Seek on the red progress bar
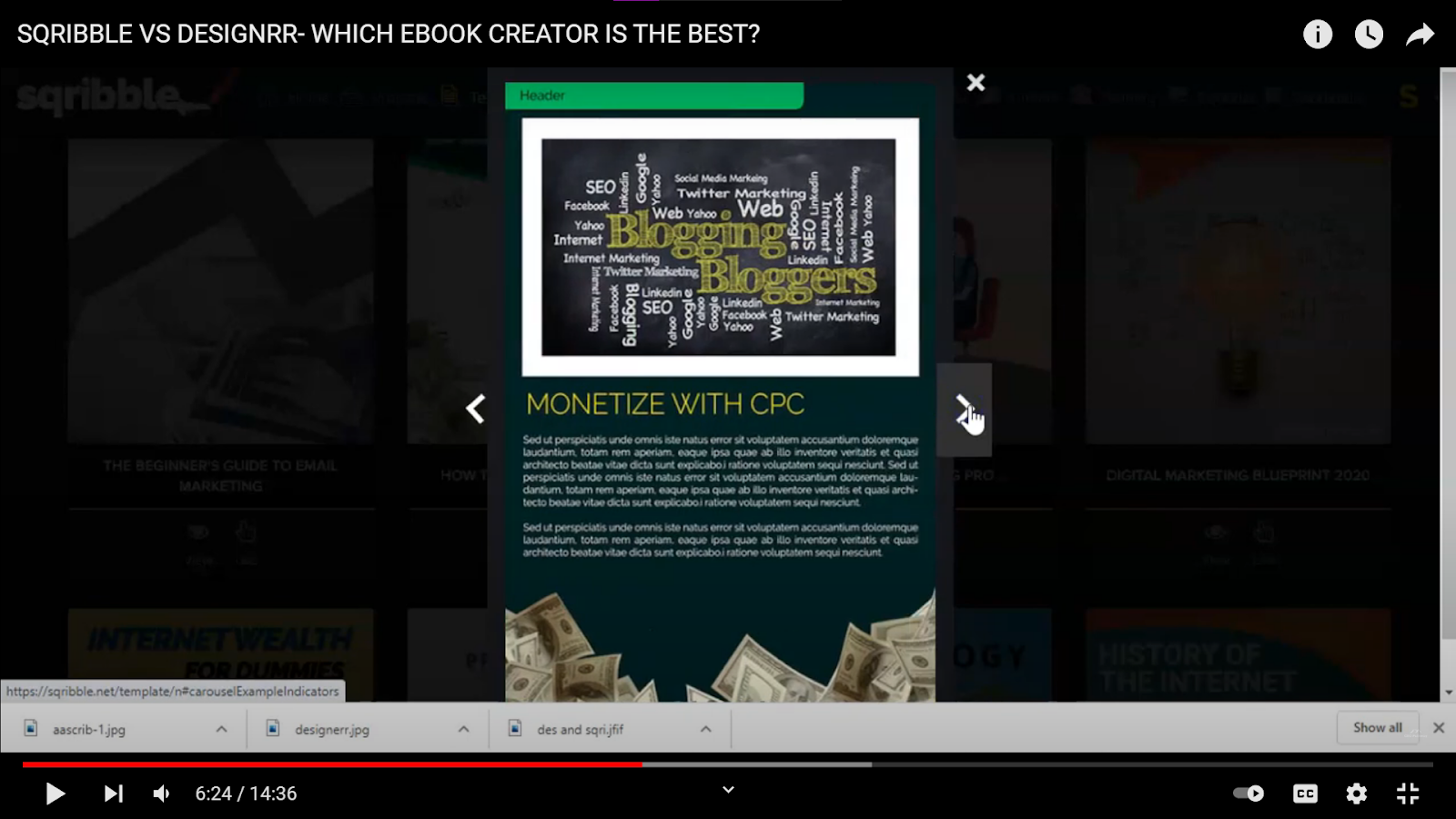The image size is (1456, 819). click(332, 764)
